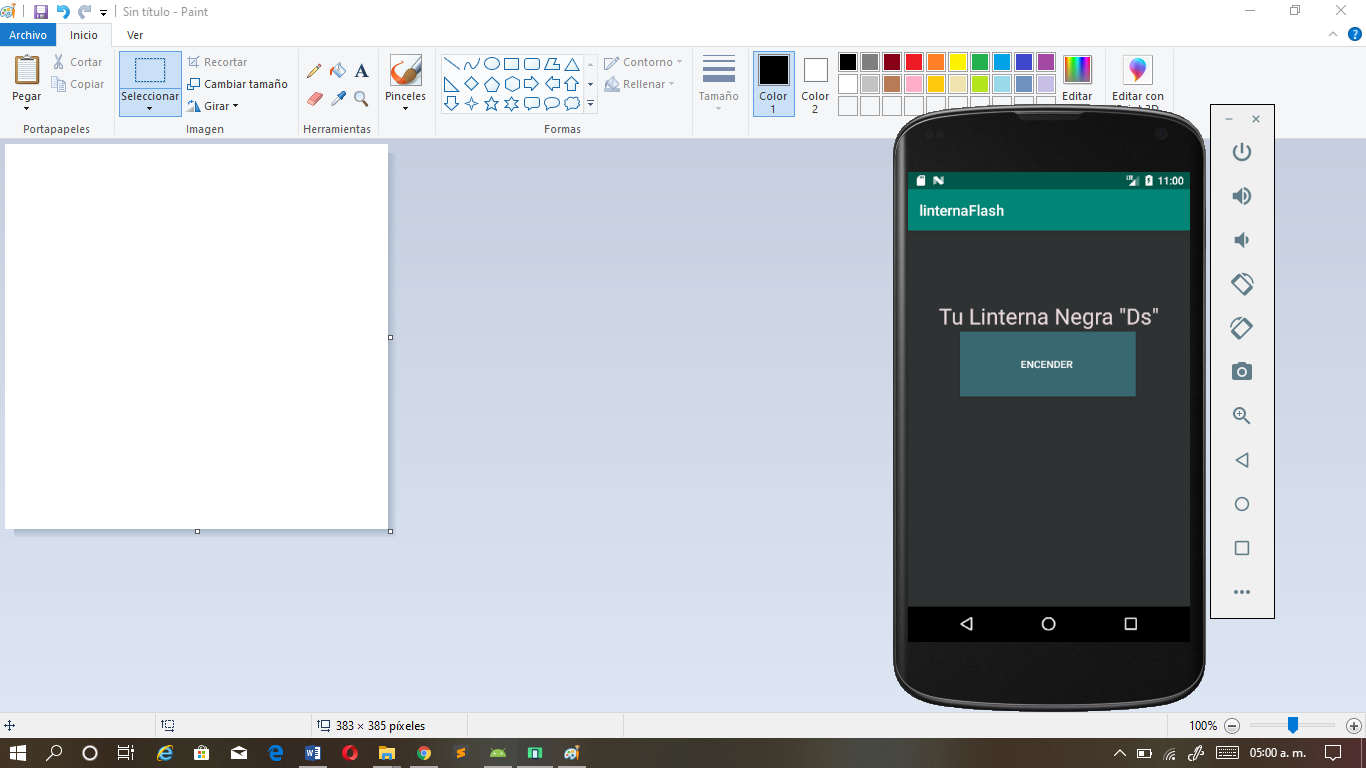Switch to the Ver tab
This screenshot has width=1366, height=768.
click(135, 35)
